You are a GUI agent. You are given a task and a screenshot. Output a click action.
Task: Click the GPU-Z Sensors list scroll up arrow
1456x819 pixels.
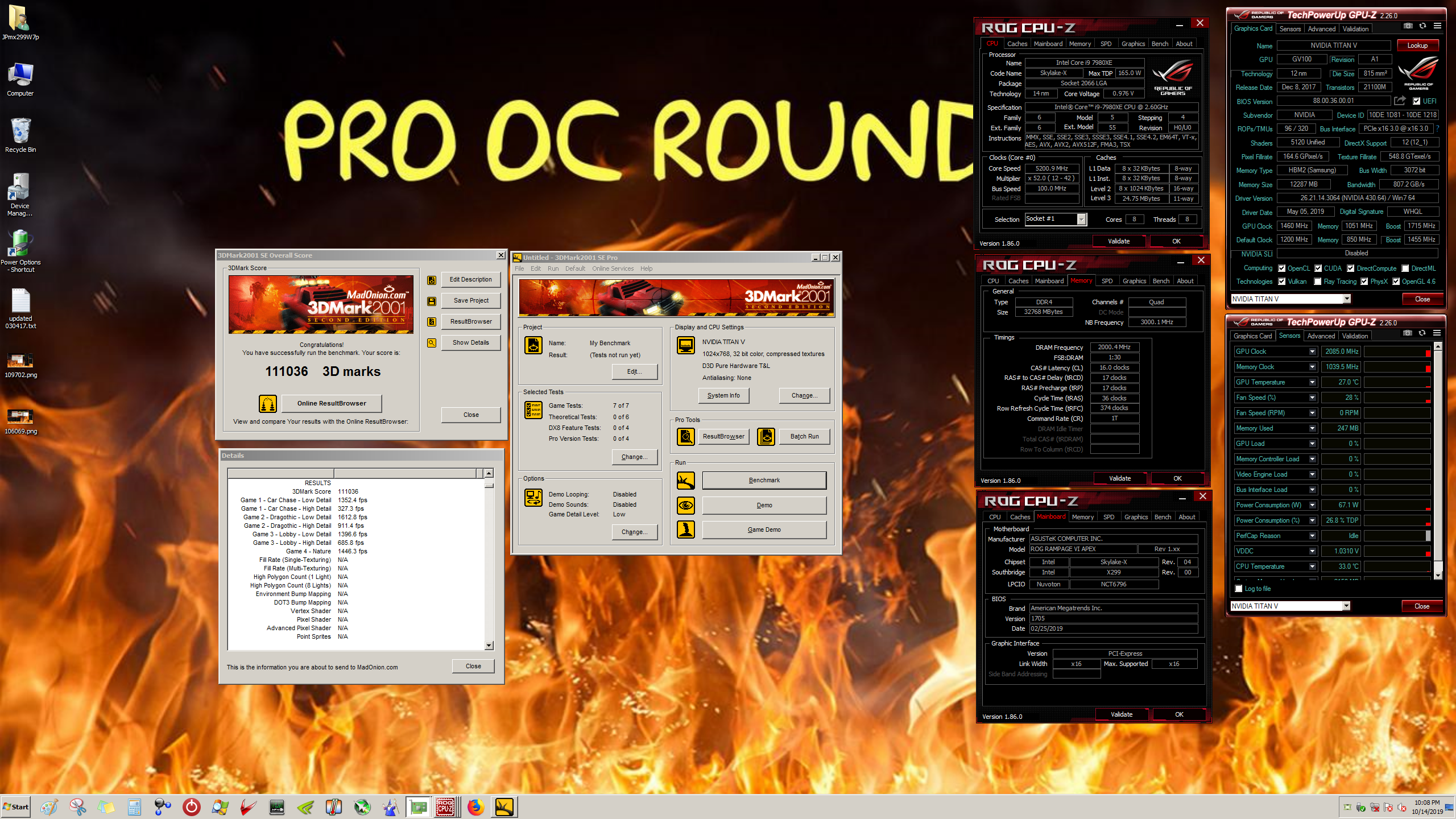(1438, 346)
